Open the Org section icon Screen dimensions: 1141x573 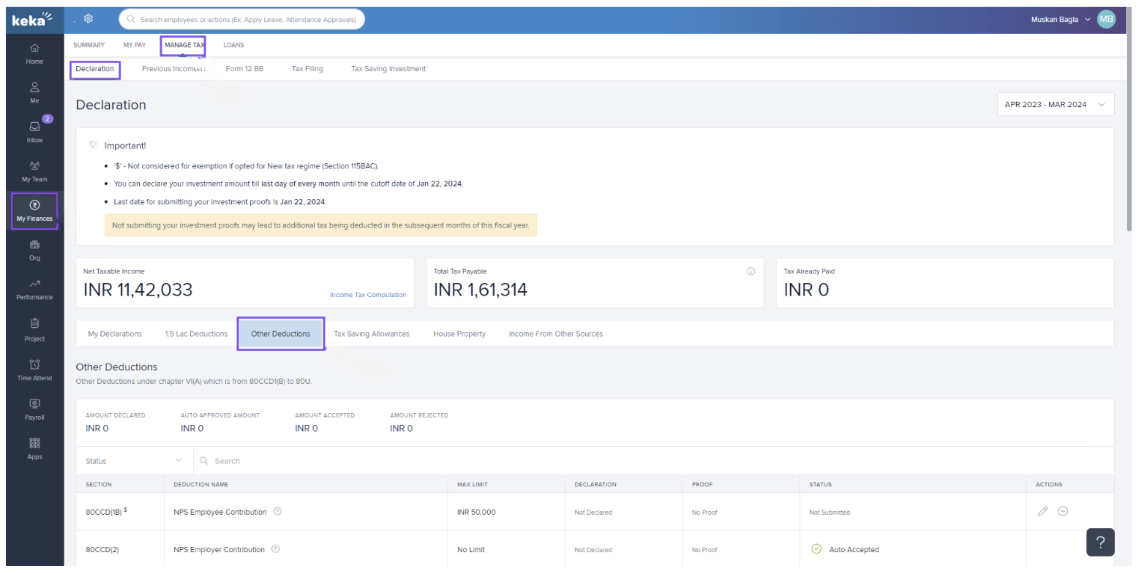click(x=35, y=245)
